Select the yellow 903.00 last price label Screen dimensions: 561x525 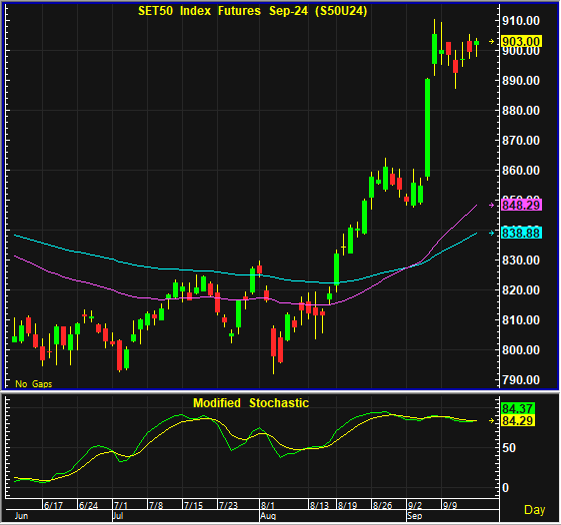coord(521,41)
